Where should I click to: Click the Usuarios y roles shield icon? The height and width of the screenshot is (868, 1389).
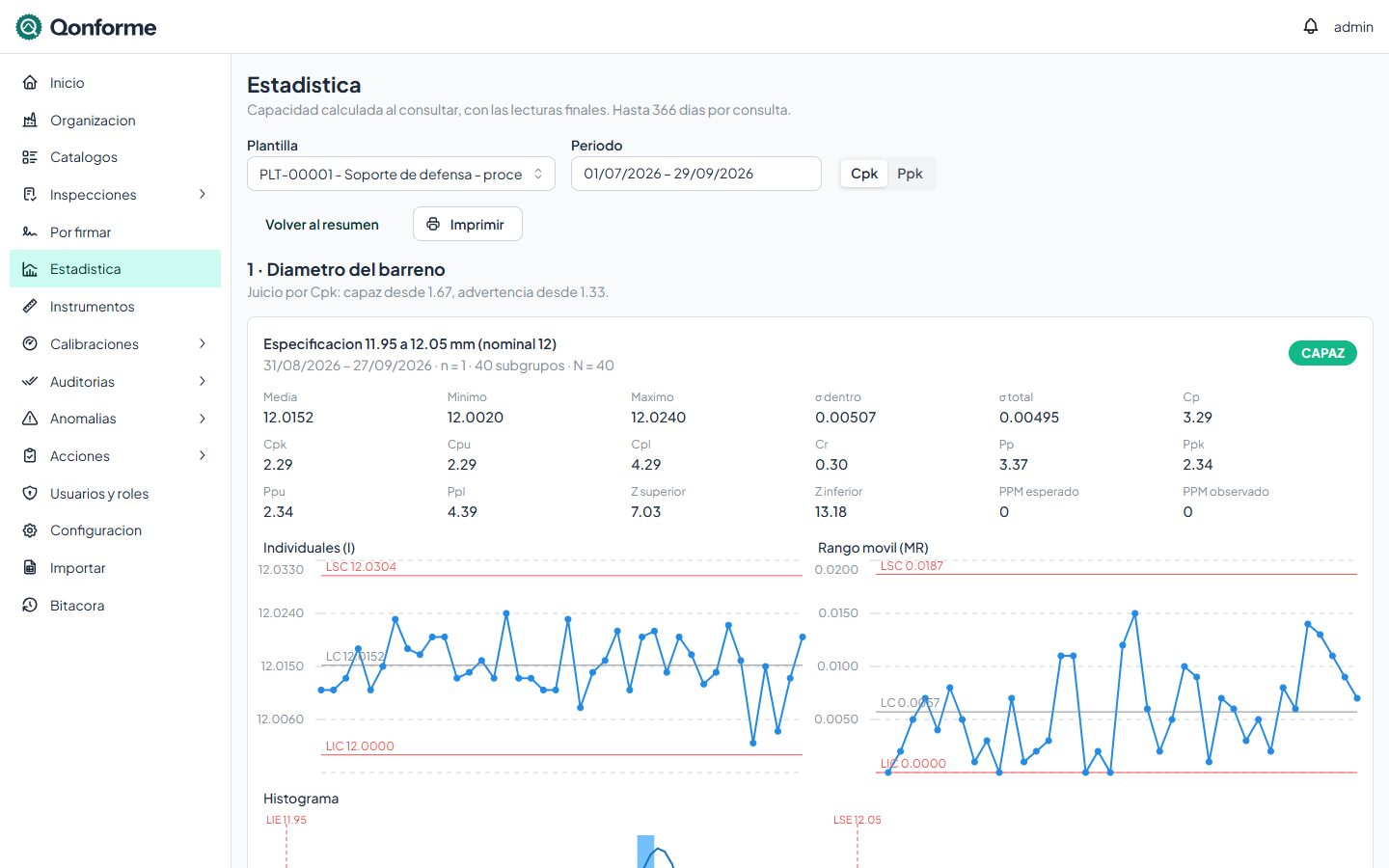click(30, 494)
